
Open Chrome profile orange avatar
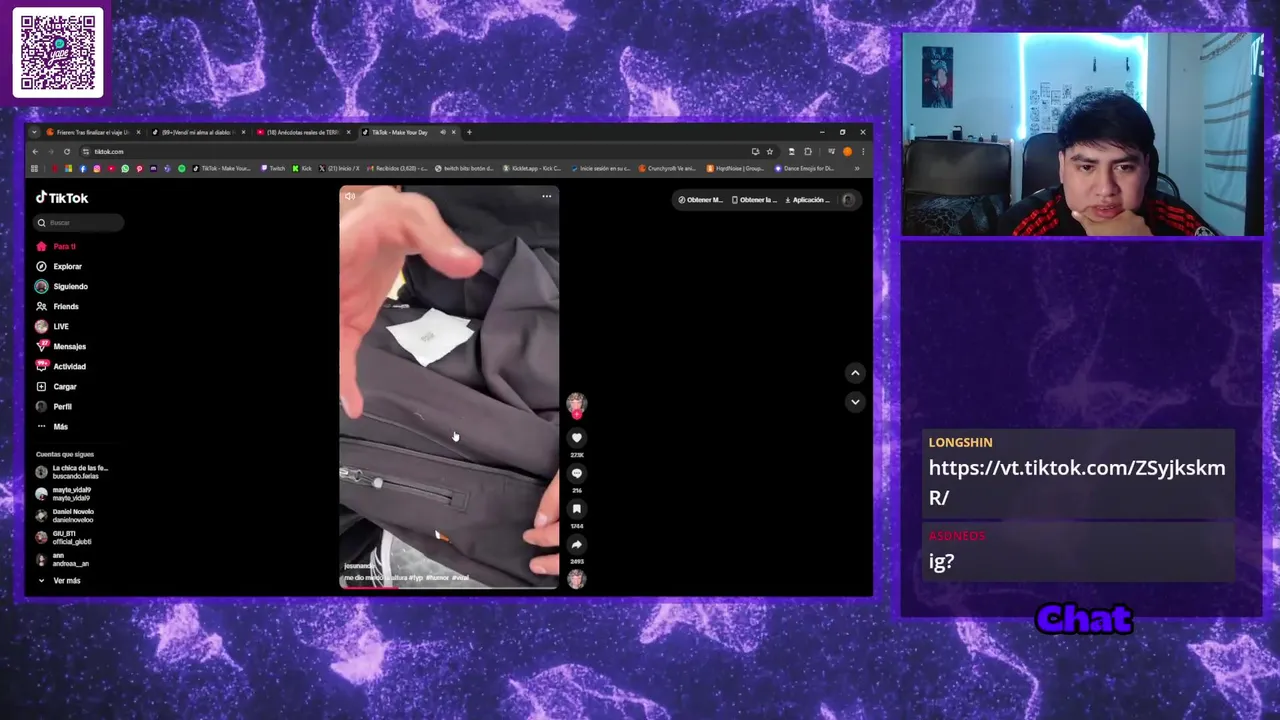[848, 152]
